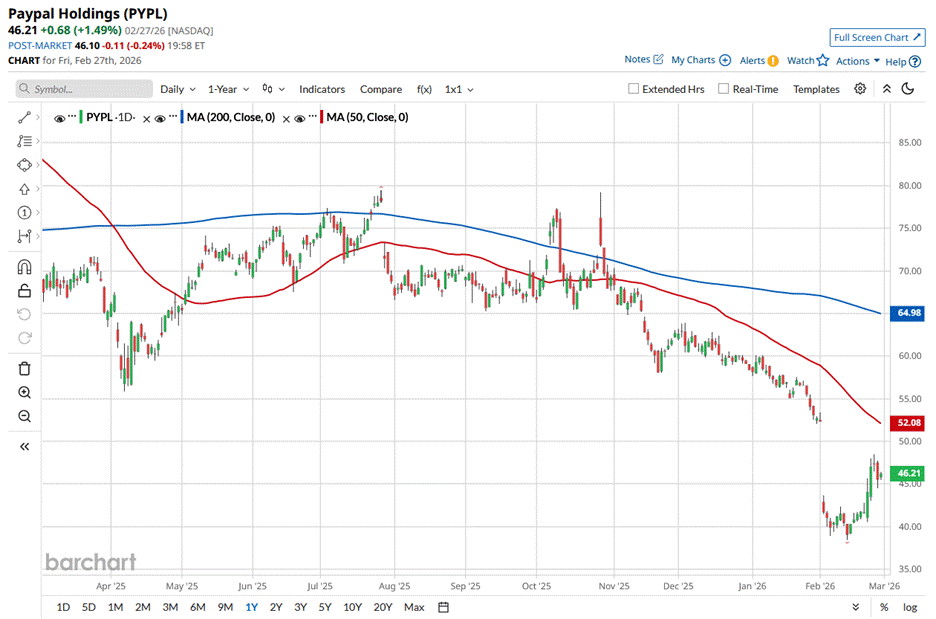936x619 pixels.
Task: Click the Symbol search field
Action: [84, 89]
